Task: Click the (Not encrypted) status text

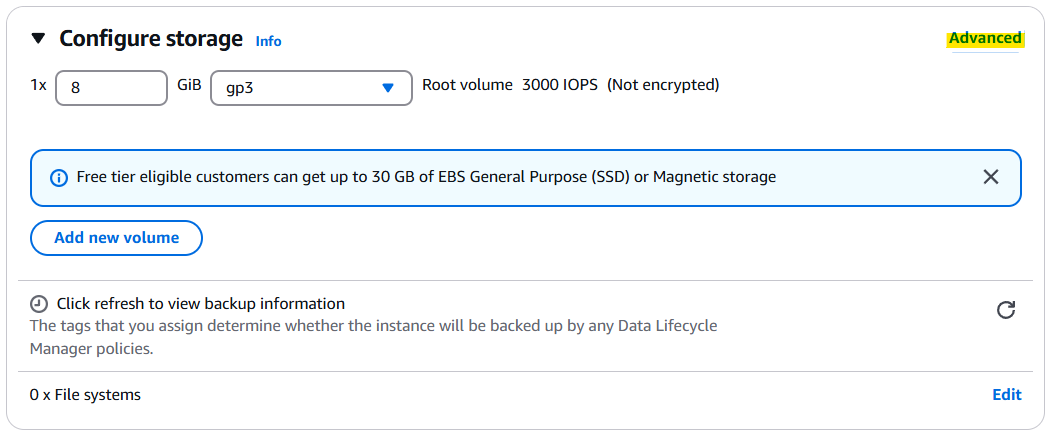Action: pos(663,85)
